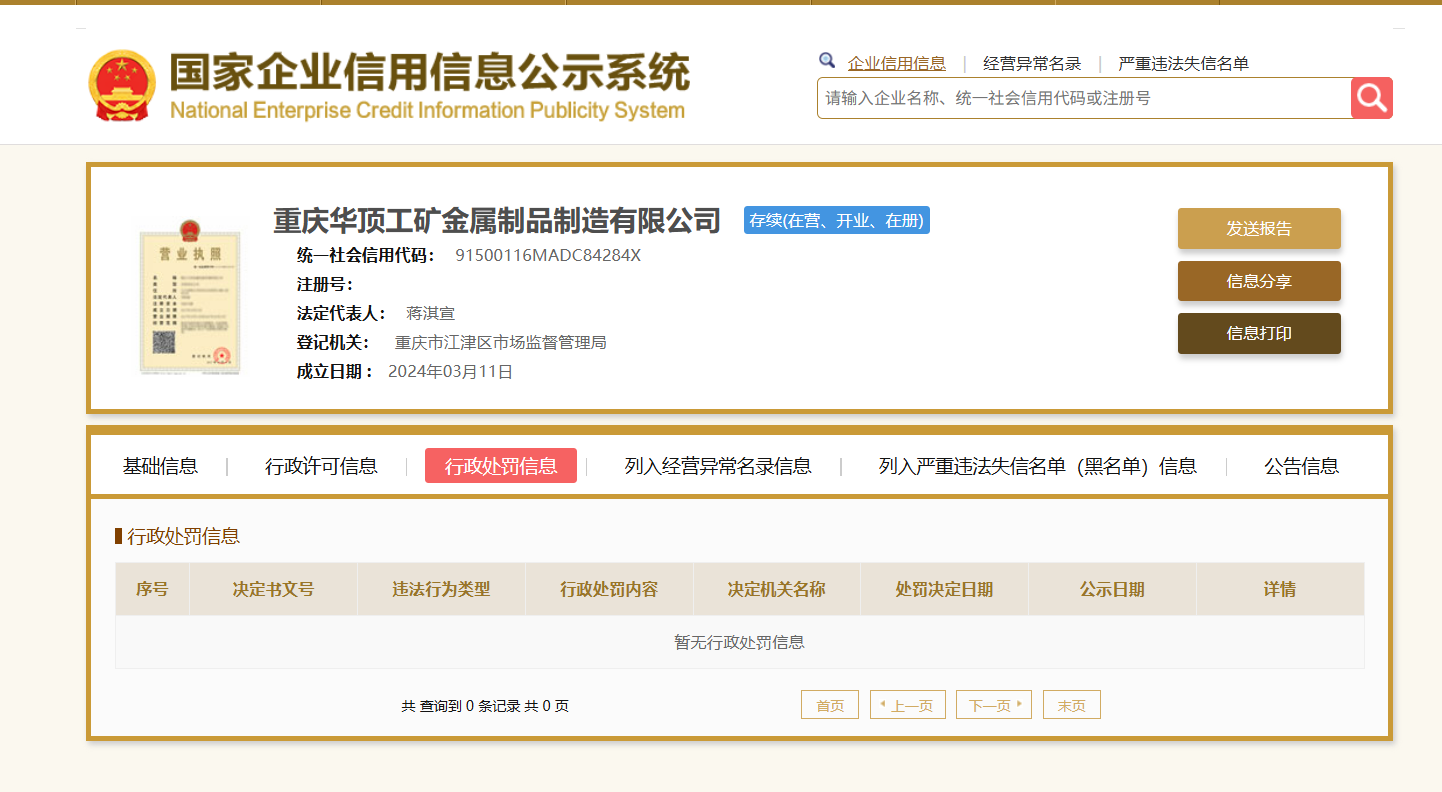Image resolution: width=1442 pixels, height=792 pixels.
Task: Click the 国家企业信用信息公示系统 site title
Action: pos(429,73)
